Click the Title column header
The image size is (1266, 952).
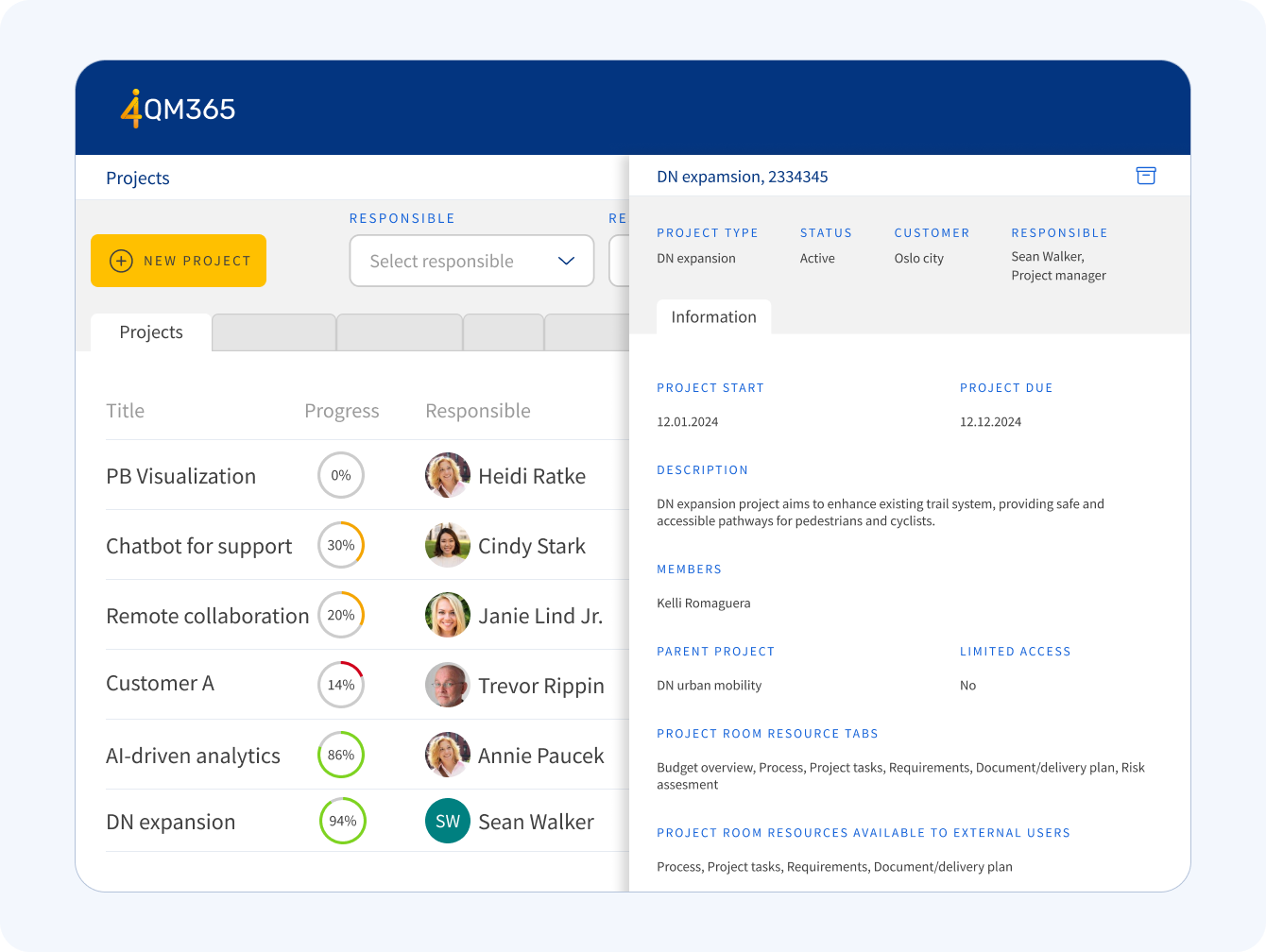coord(126,411)
